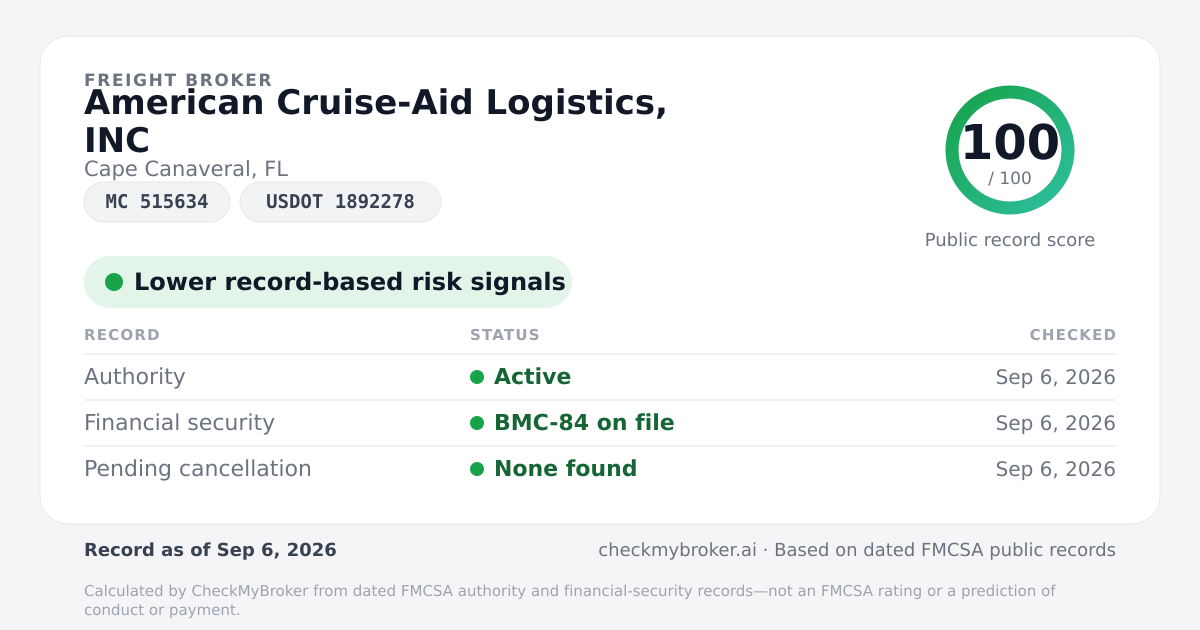
Task: Click the green dot in risk signals badge
Action: [114, 282]
